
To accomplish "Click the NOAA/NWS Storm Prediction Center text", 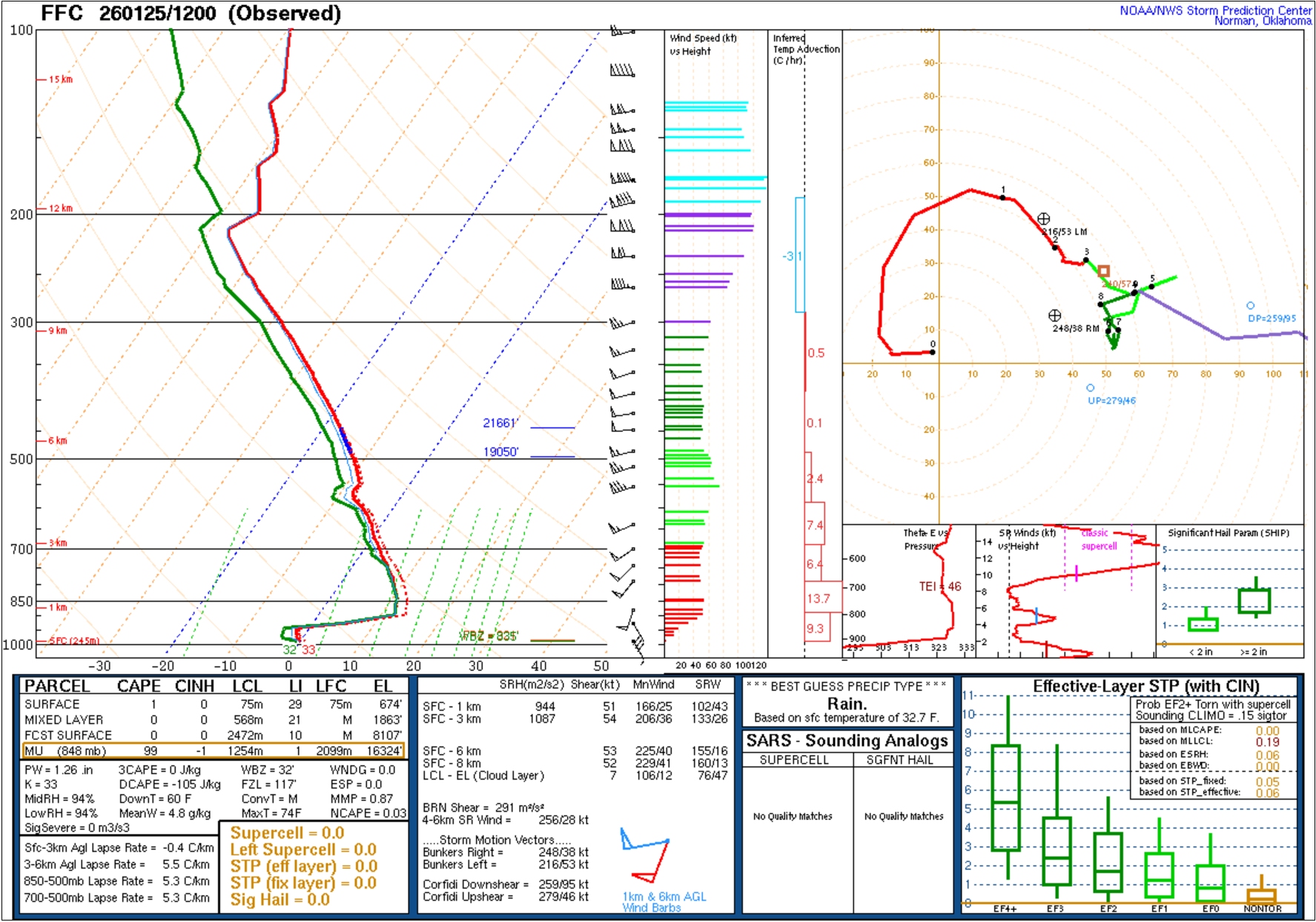I will (x=1215, y=10).
